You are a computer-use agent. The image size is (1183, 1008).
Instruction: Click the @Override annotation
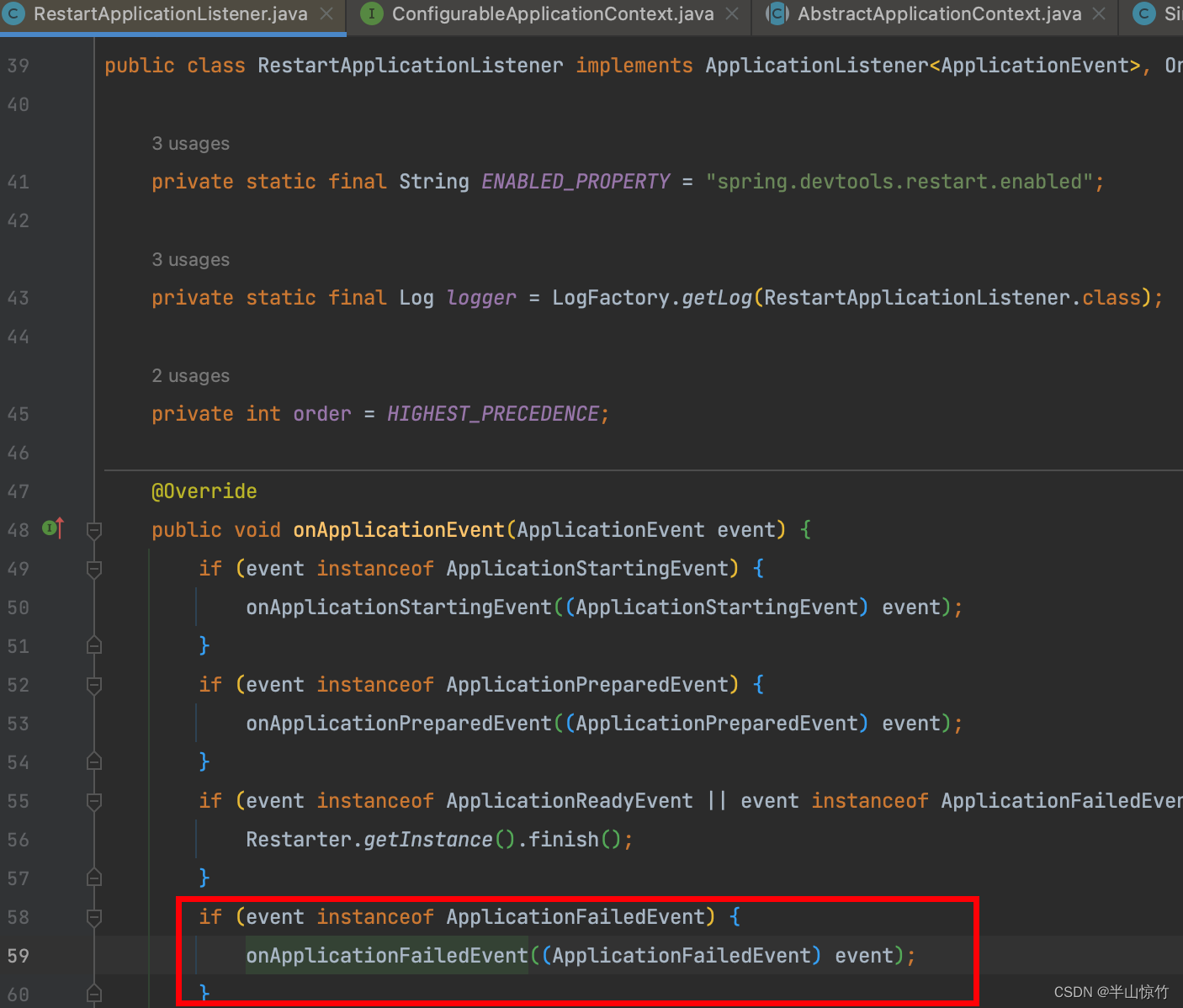tap(204, 491)
